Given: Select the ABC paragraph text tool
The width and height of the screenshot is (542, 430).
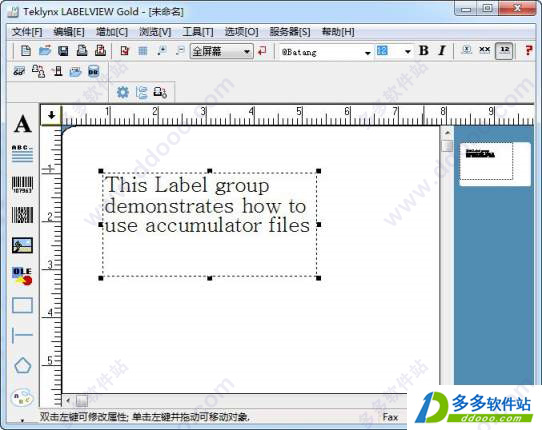Looking at the screenshot, I should coord(22,153).
